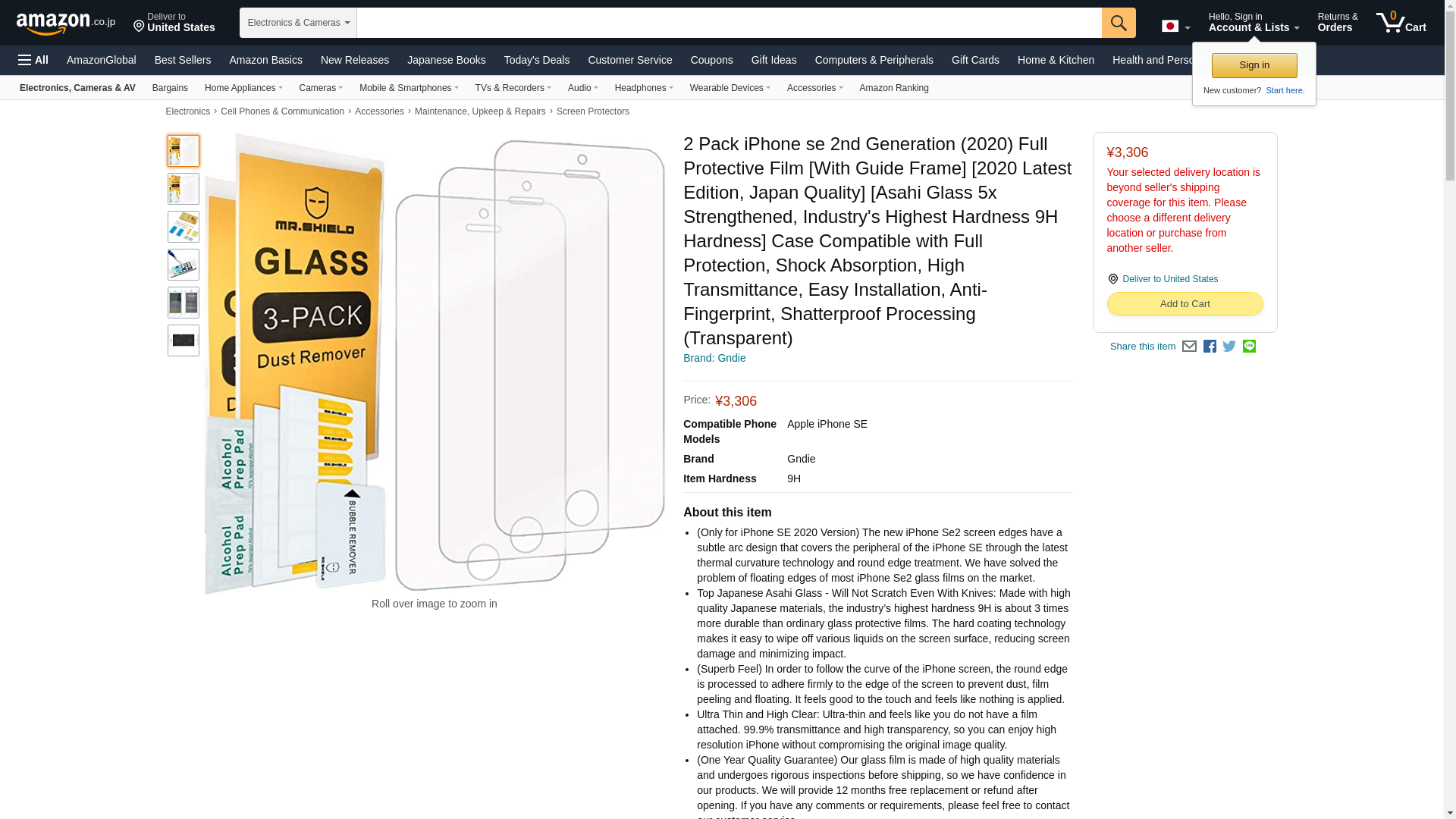Click the yellow Sign in button
The height and width of the screenshot is (819, 1456).
coord(1254,65)
